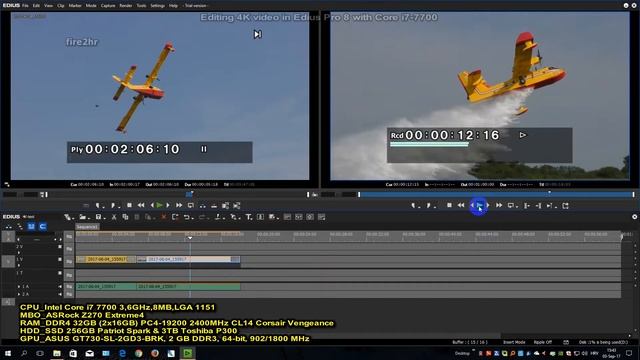Screen dimensions: 640x360
Task: Click Save Project icon in timeline toolbar
Action: (99, 217)
